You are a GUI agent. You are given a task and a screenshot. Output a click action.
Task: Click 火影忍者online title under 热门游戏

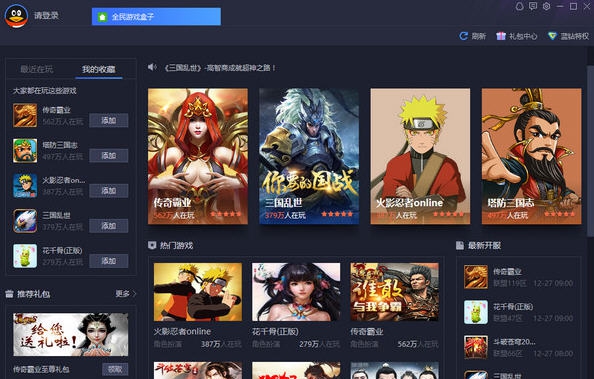(x=182, y=331)
